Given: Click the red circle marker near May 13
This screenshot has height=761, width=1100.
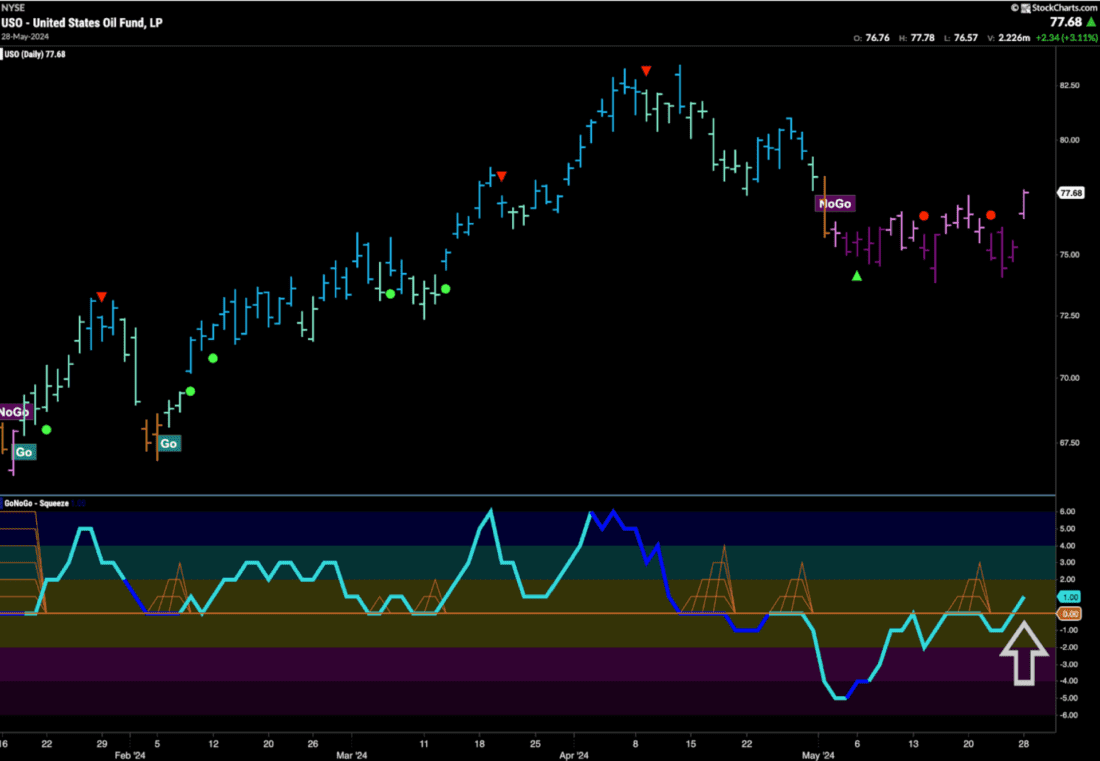Looking at the screenshot, I should point(924,216).
